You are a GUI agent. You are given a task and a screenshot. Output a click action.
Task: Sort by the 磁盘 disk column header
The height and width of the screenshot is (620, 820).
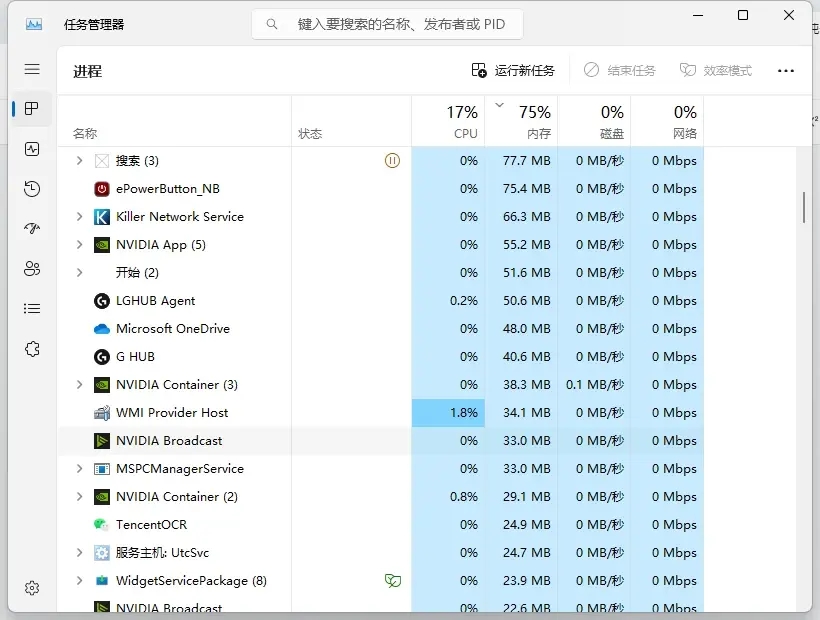(x=594, y=121)
